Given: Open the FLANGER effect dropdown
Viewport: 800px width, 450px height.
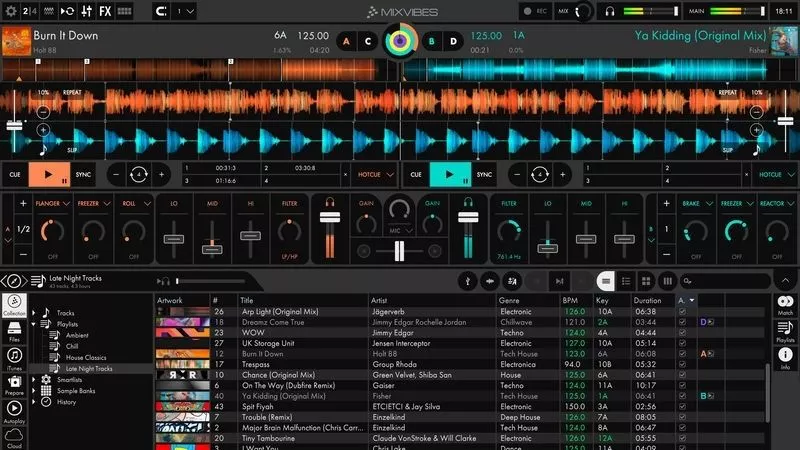Looking at the screenshot, I should click(52, 204).
